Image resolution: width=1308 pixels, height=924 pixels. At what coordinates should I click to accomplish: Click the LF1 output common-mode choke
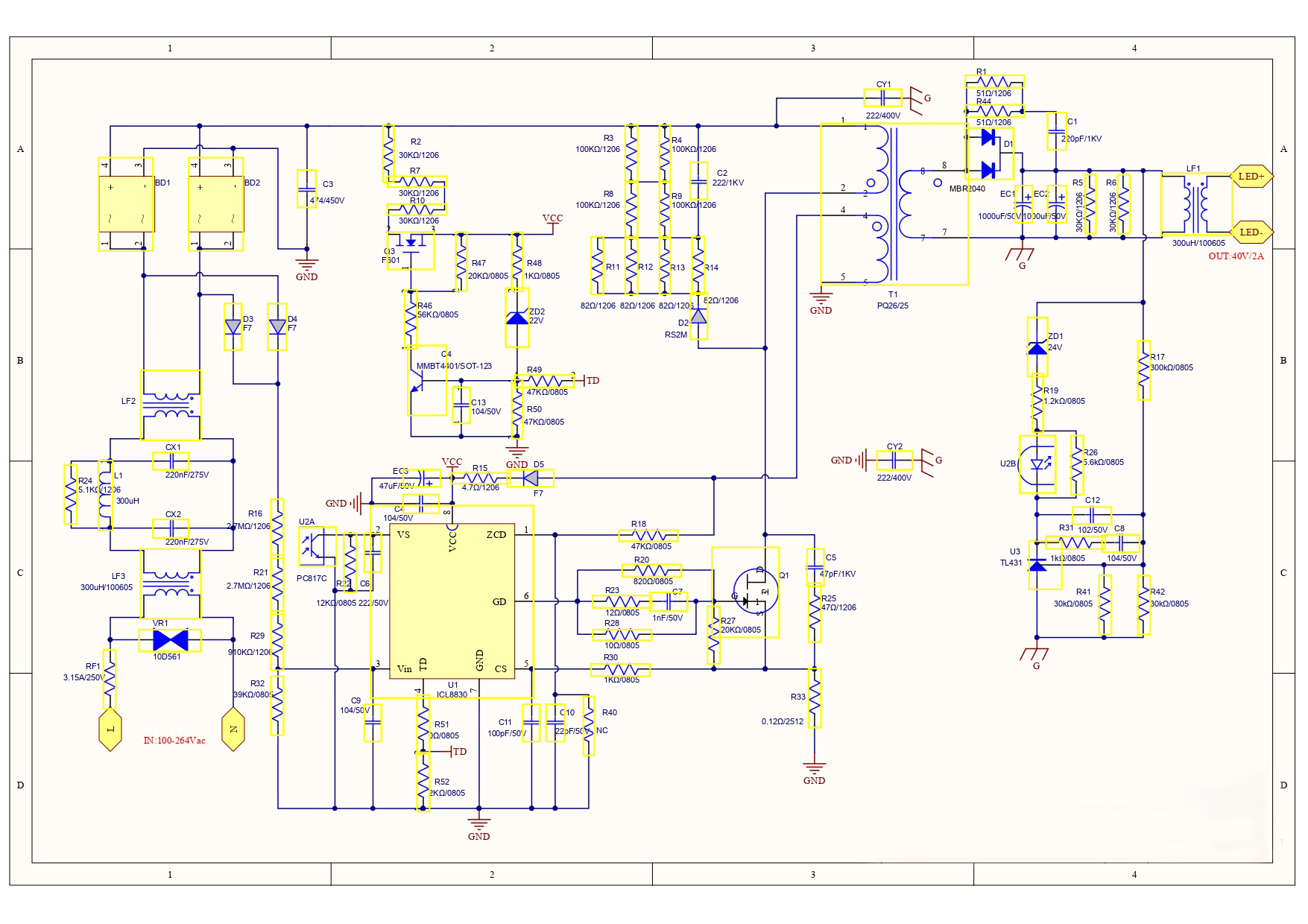point(1197,205)
